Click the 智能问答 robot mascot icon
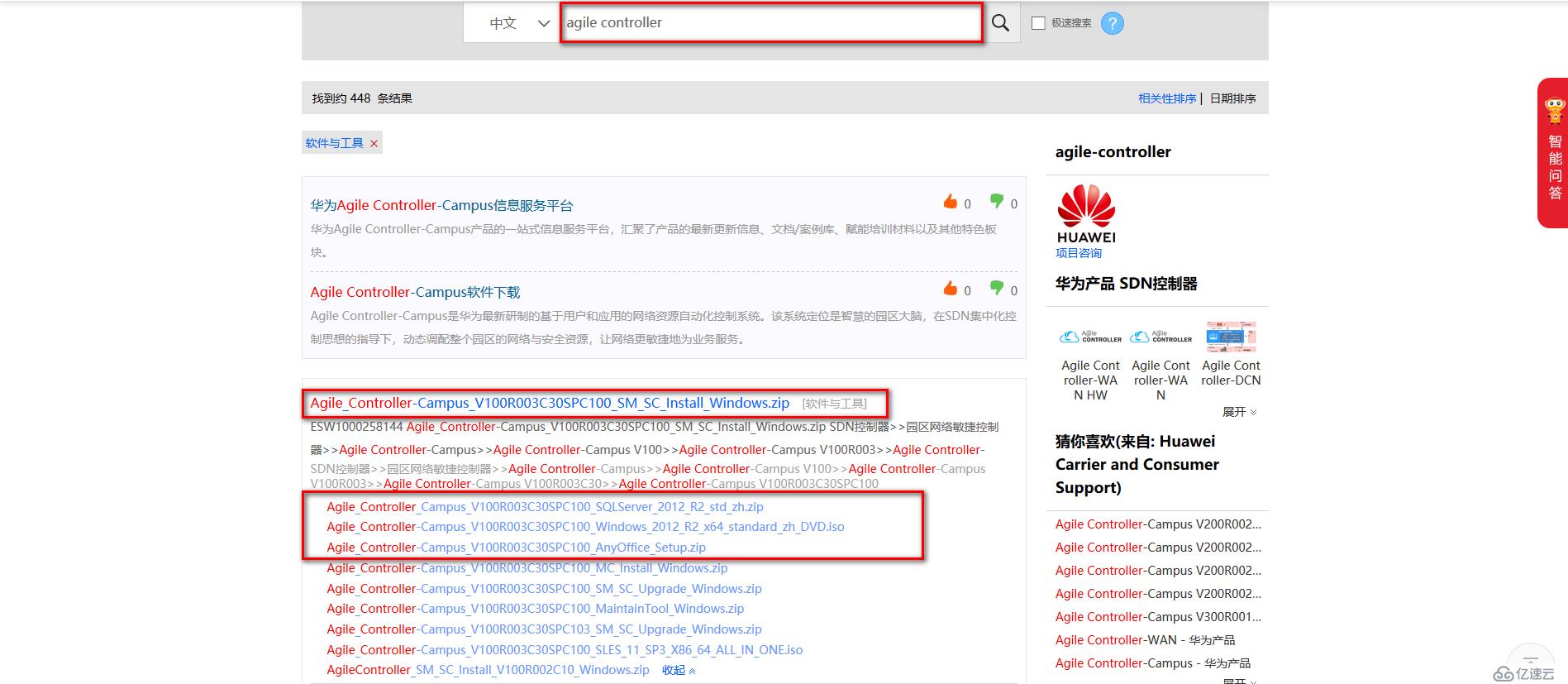 pyautogui.click(x=1555, y=112)
